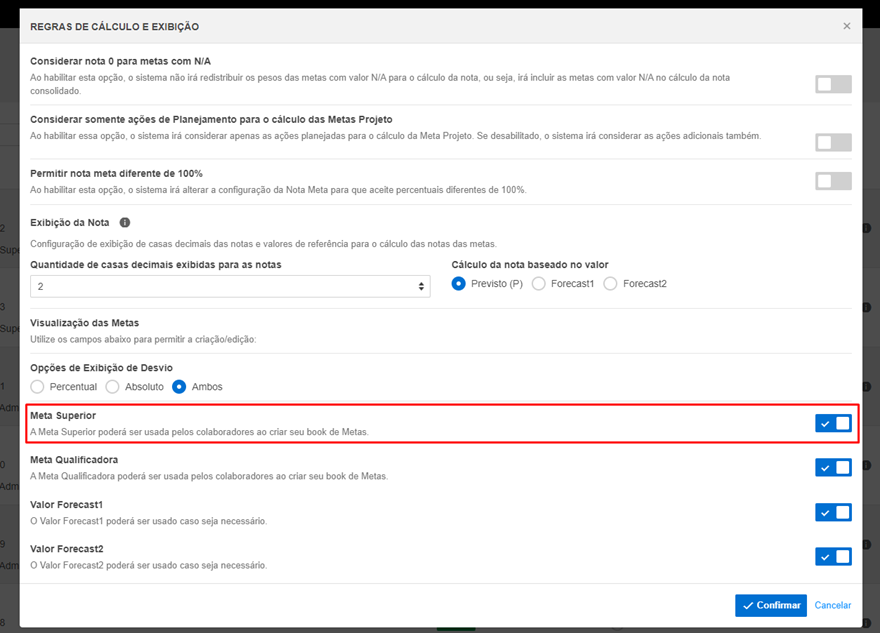The image size is (880, 633).
Task: Select Forecast2 radio option
Action: 610,284
